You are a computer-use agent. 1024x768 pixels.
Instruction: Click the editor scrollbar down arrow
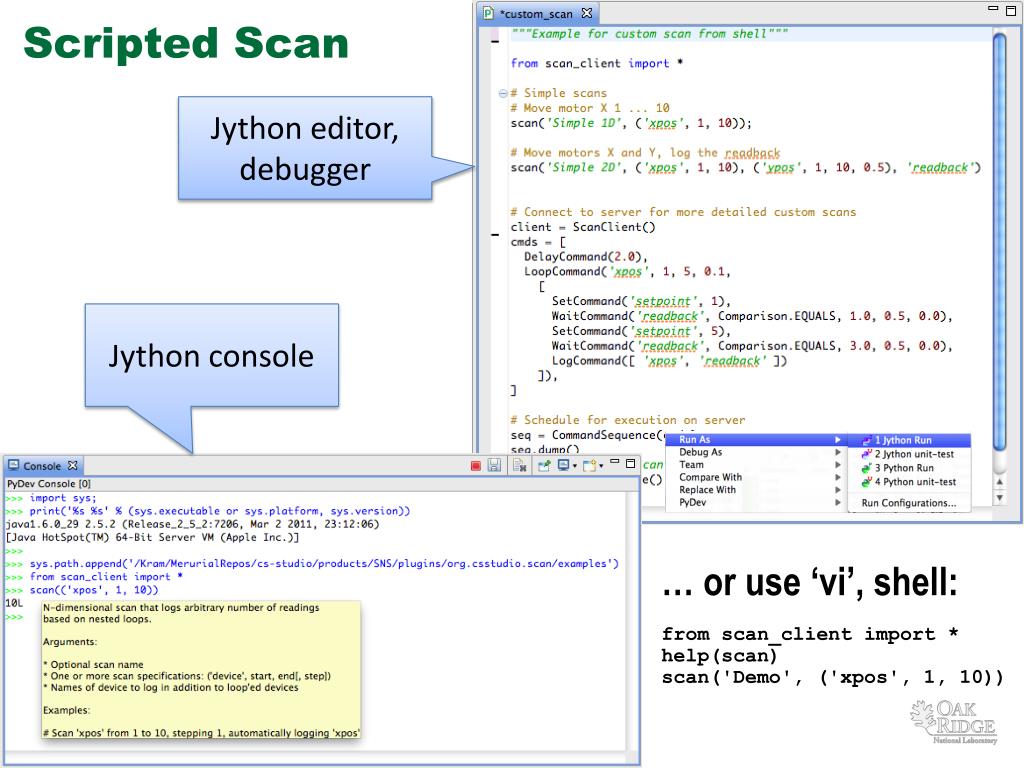pos(999,497)
